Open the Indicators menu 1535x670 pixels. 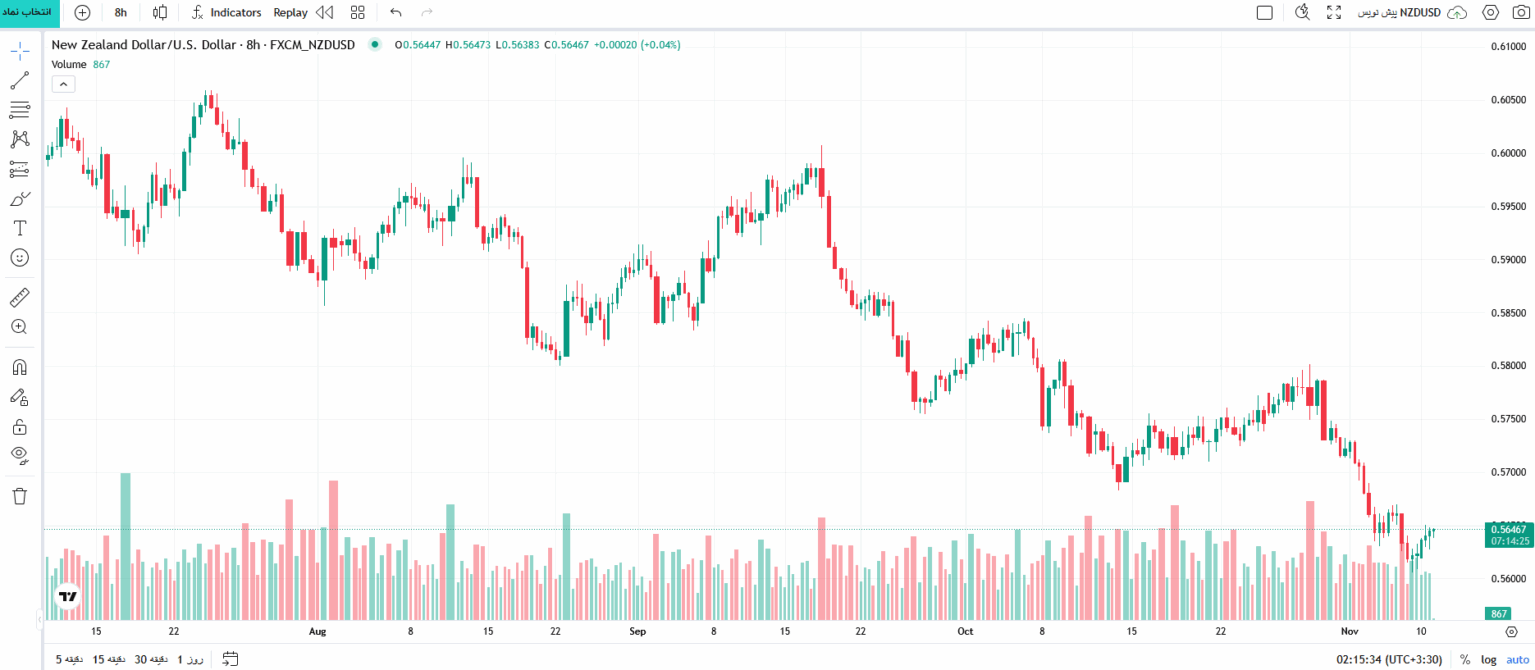(x=226, y=12)
